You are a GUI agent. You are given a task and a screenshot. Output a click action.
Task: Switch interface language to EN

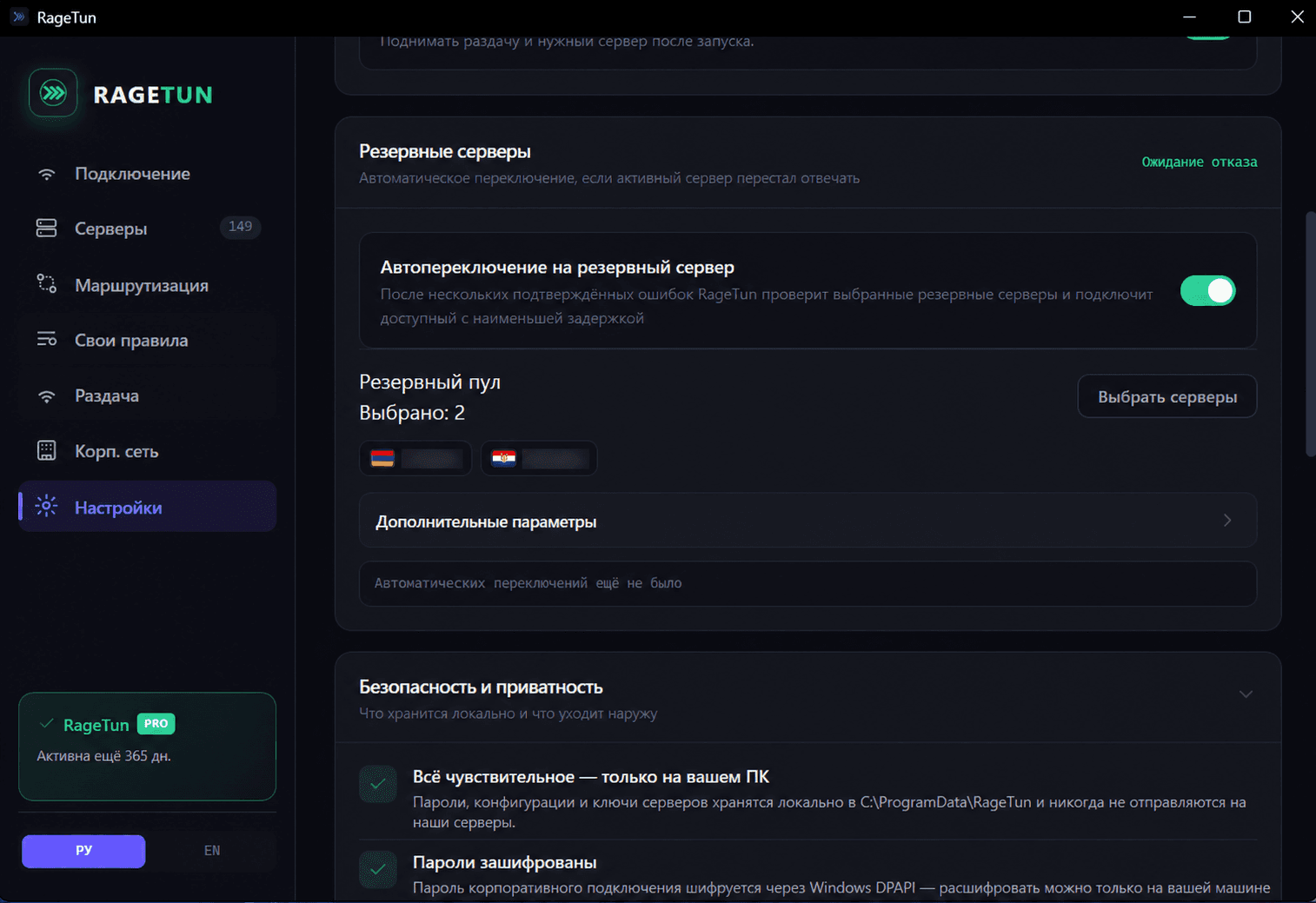[212, 851]
